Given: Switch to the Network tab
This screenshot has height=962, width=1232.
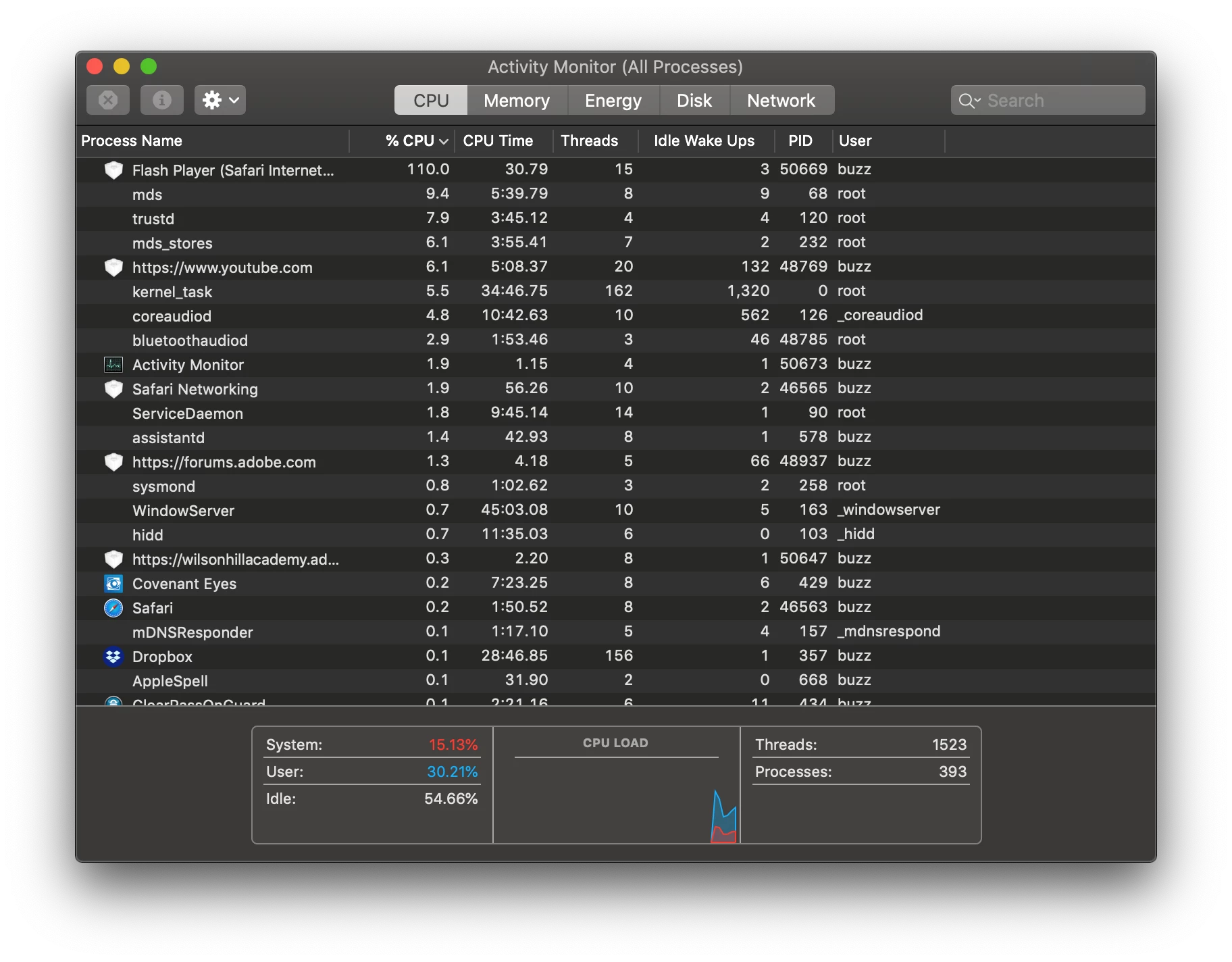Looking at the screenshot, I should pos(781,100).
